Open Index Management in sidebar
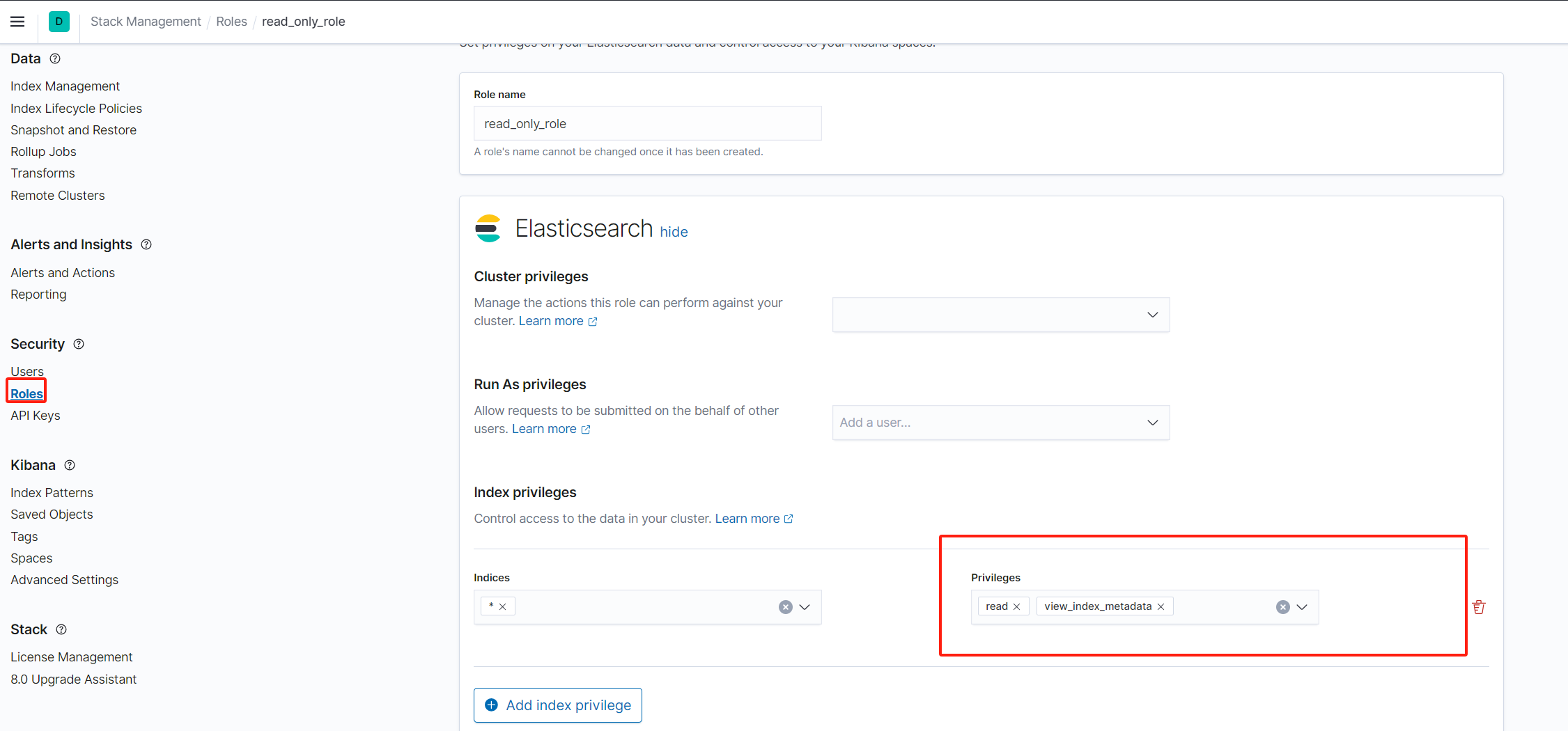Viewport: 1568px width, 731px height. click(x=65, y=86)
